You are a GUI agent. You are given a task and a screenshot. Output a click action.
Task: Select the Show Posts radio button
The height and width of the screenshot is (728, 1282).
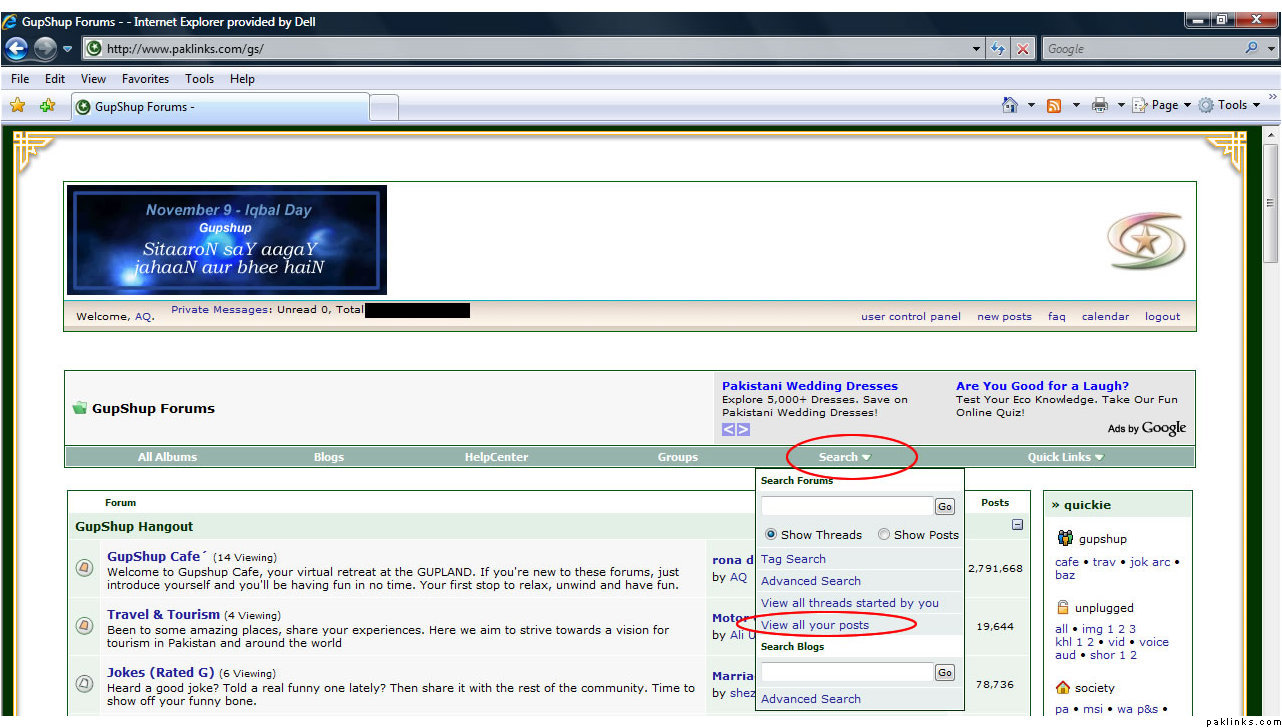pos(884,535)
